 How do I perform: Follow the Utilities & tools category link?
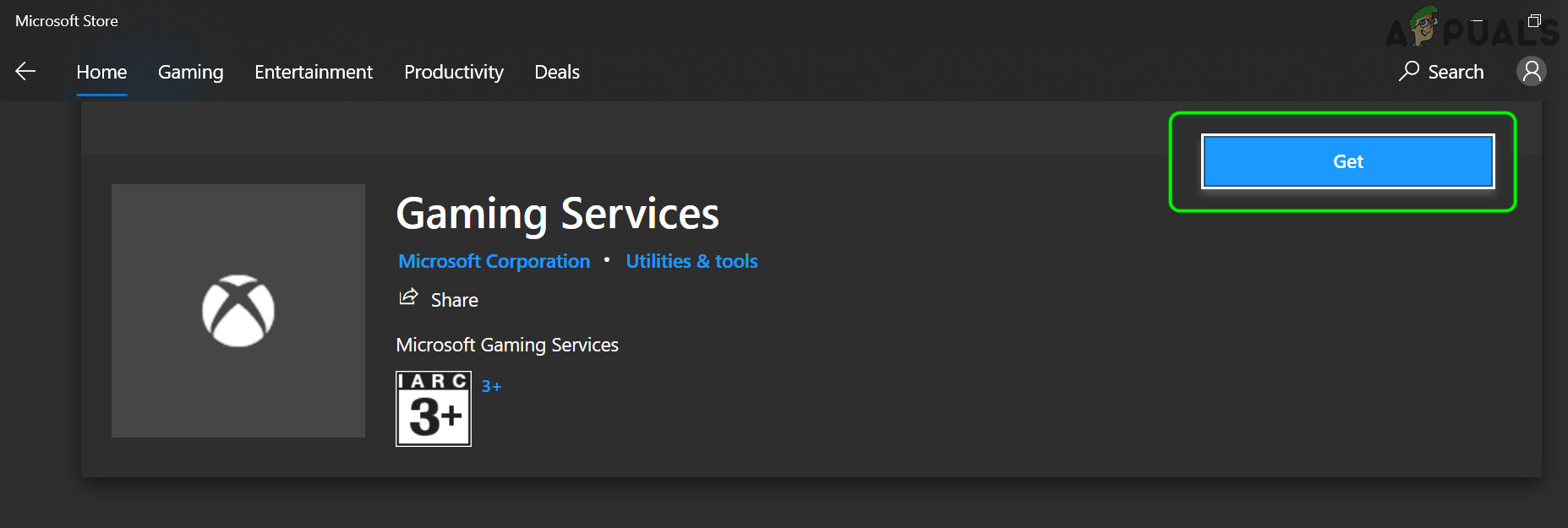(691, 262)
